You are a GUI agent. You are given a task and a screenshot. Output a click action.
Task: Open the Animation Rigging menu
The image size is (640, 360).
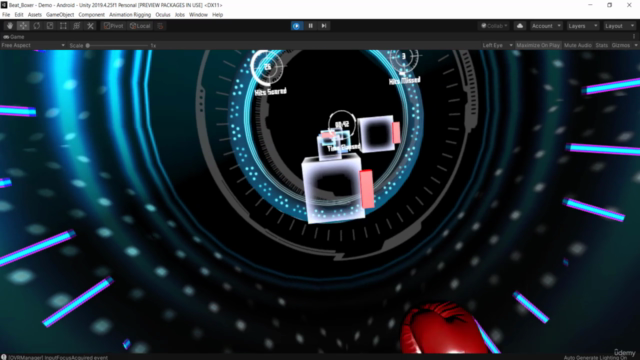[130, 15]
